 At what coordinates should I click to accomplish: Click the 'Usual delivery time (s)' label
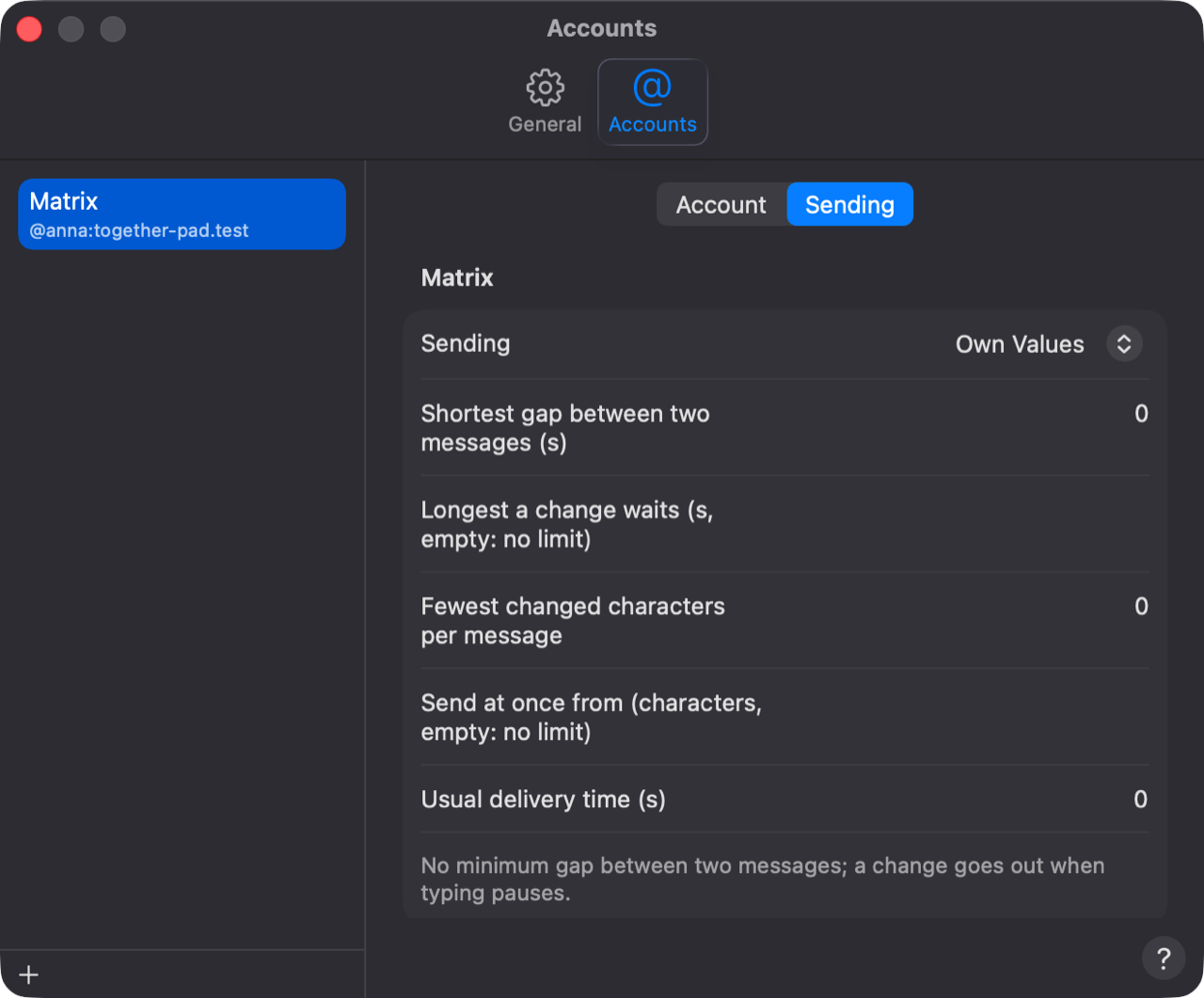[544, 800]
